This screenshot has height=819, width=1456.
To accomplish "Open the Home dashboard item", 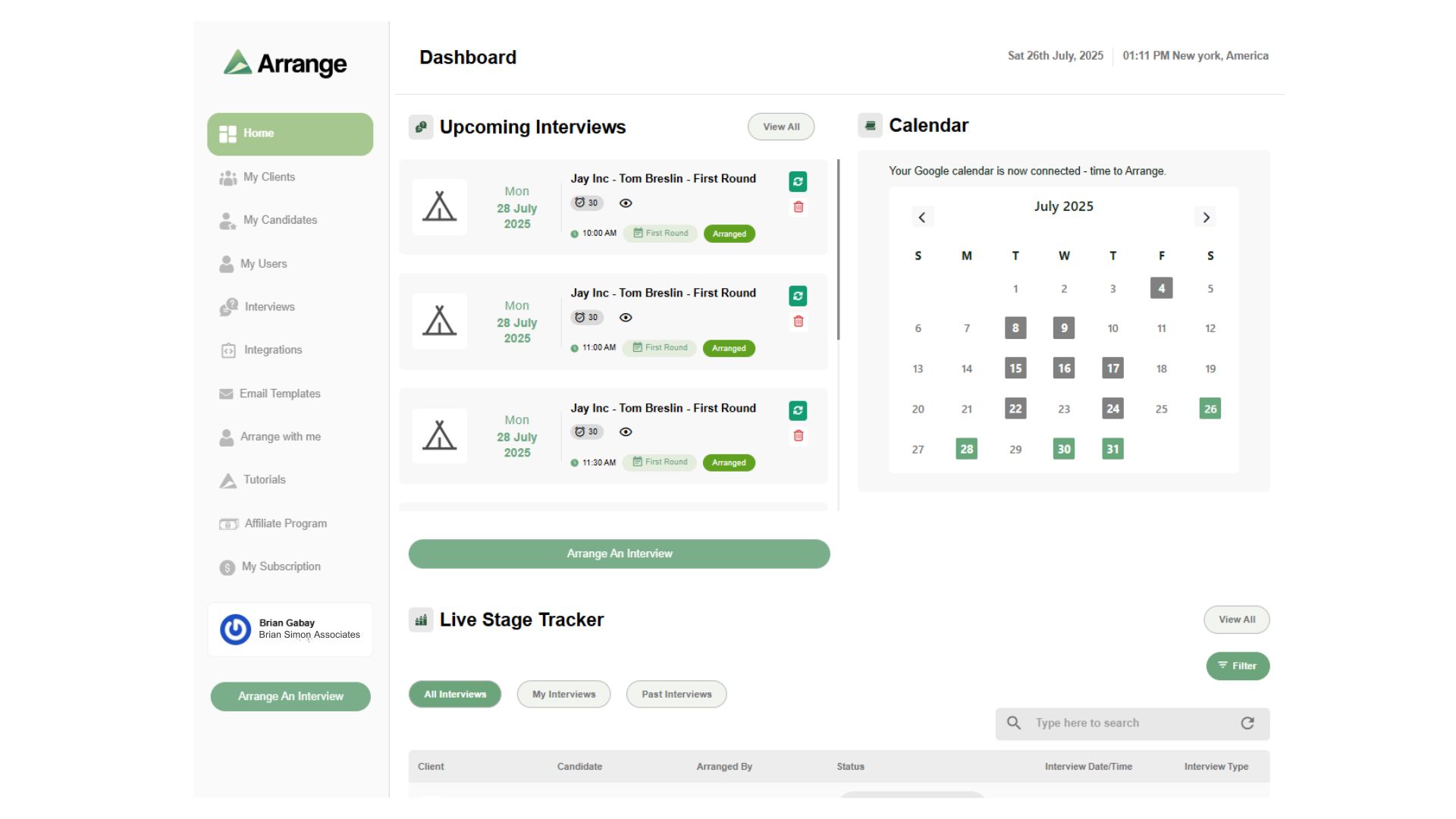I will 290,133.
